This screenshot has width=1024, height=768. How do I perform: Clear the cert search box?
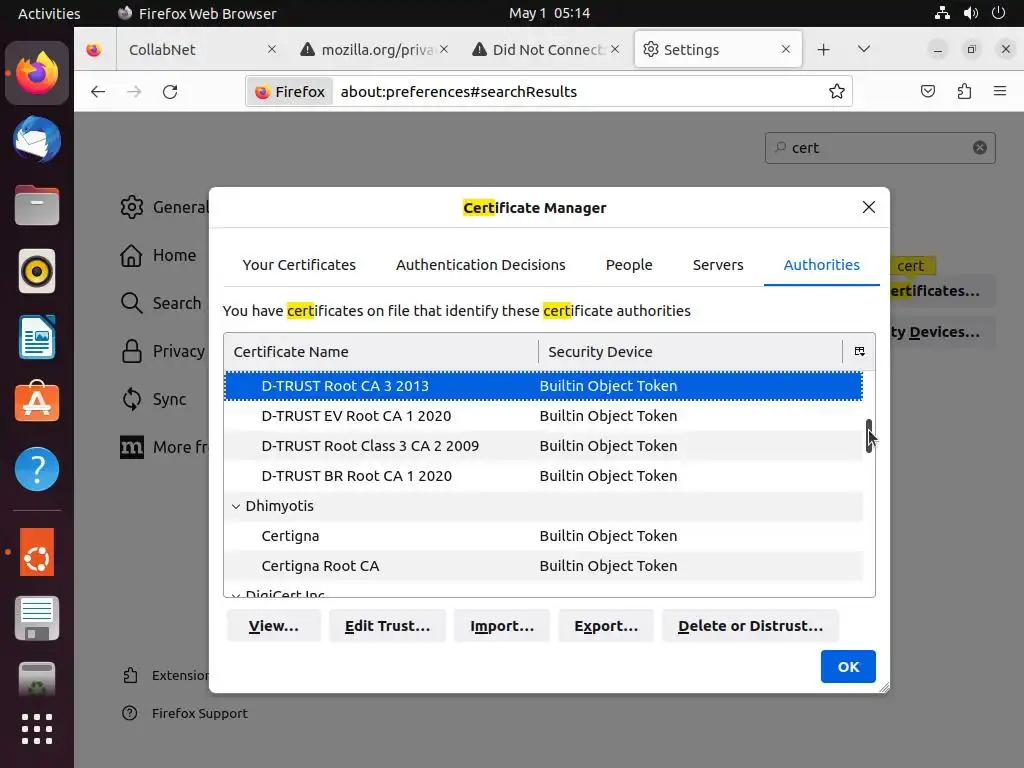pos(980,148)
